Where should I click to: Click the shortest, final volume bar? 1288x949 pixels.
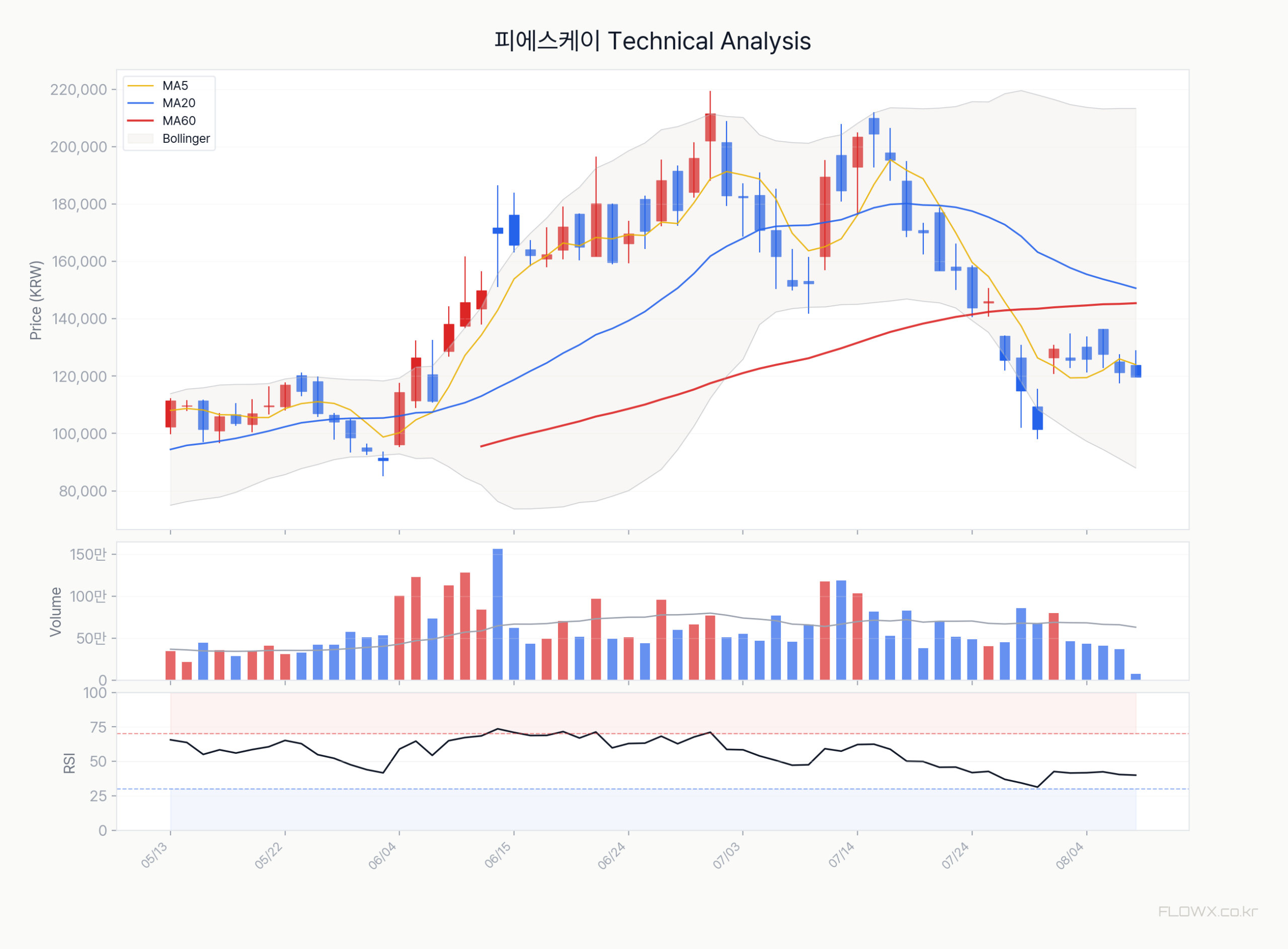(x=1136, y=677)
